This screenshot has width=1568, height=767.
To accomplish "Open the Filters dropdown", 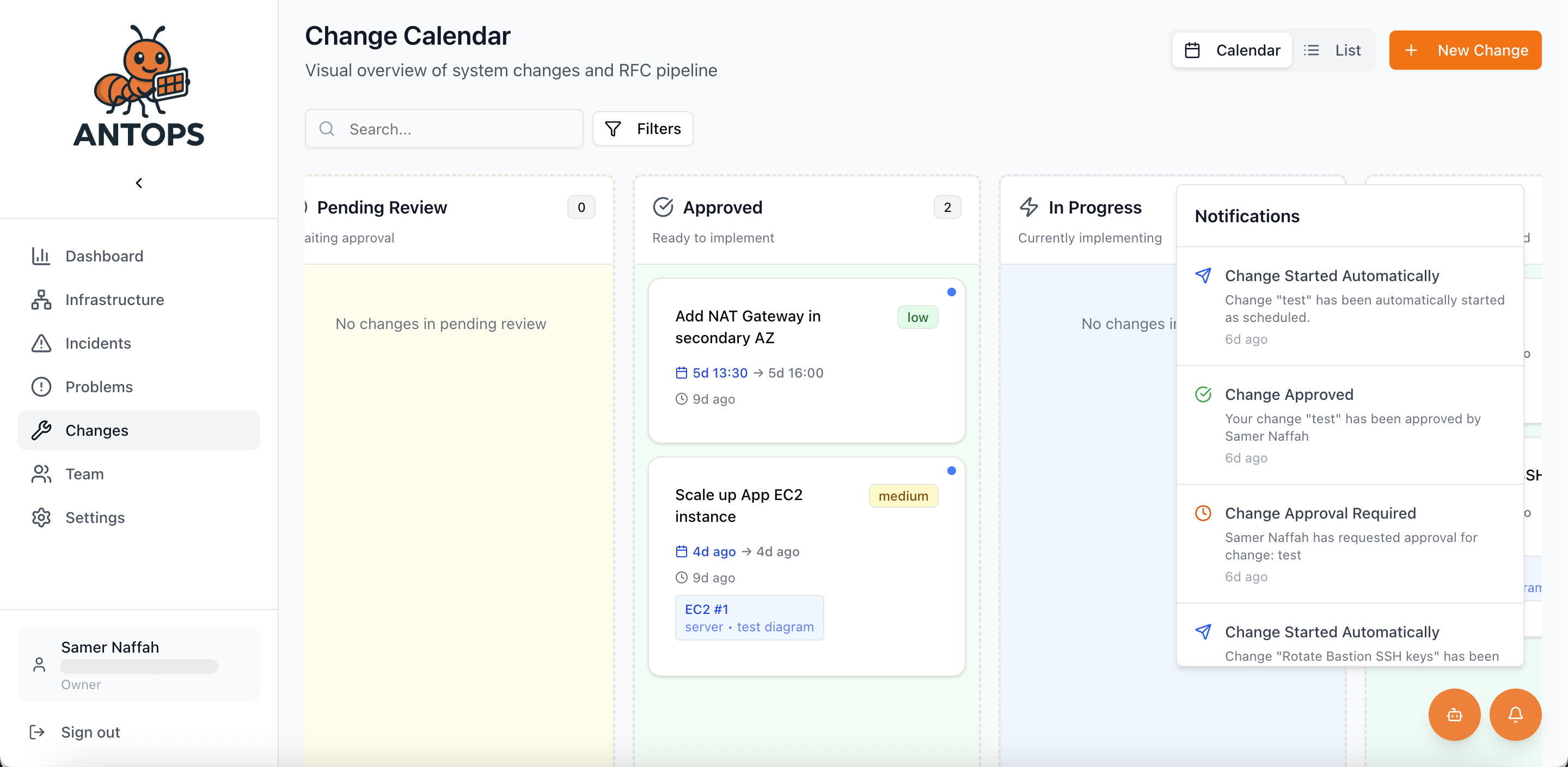I will coord(642,129).
